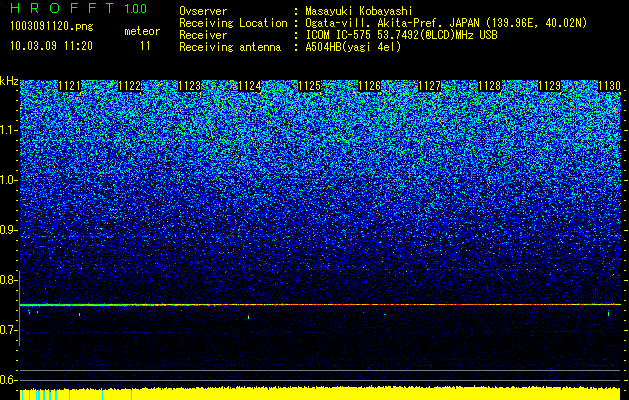Click the 1124 time marker

pyautogui.click(x=250, y=86)
